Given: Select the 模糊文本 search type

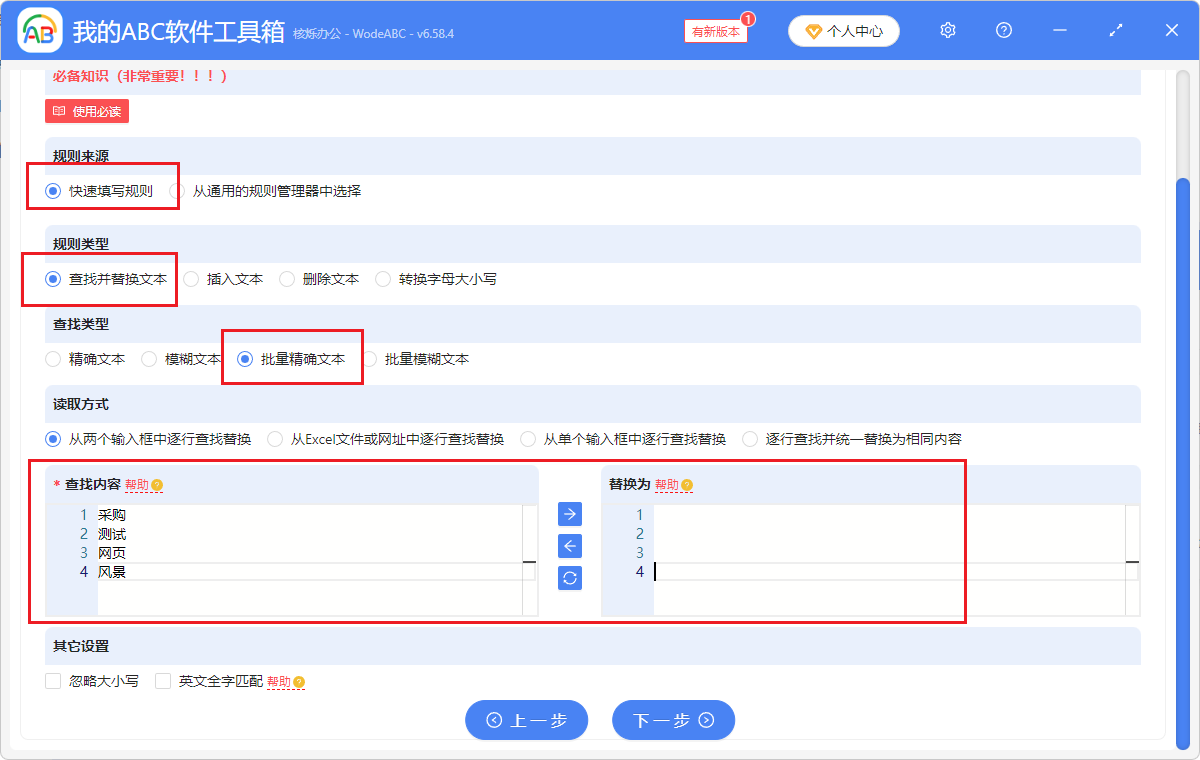Looking at the screenshot, I should 148,359.
